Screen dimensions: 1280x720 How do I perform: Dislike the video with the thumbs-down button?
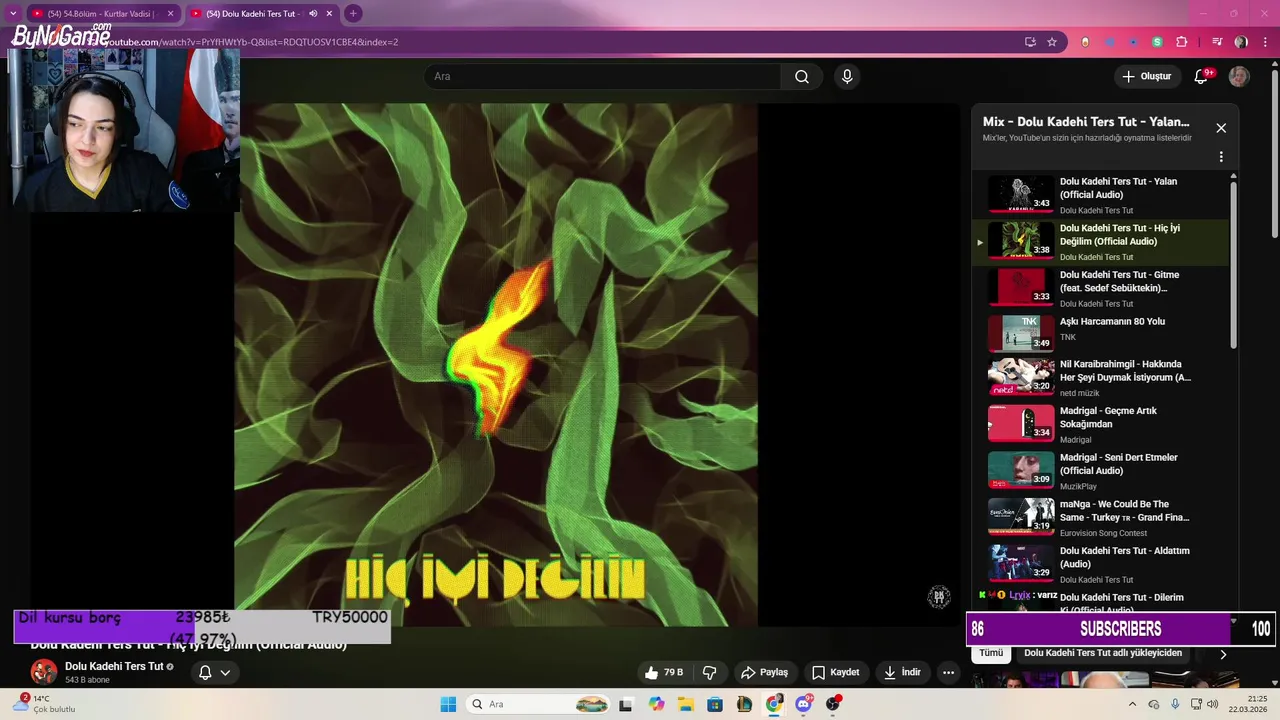710,673
